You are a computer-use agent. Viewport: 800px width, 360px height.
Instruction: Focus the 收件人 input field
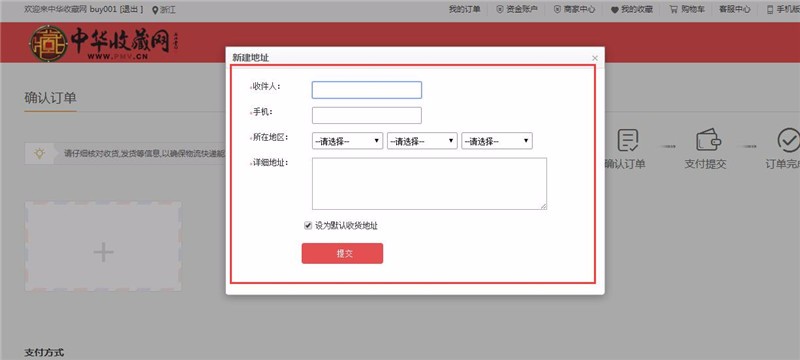[367, 90]
